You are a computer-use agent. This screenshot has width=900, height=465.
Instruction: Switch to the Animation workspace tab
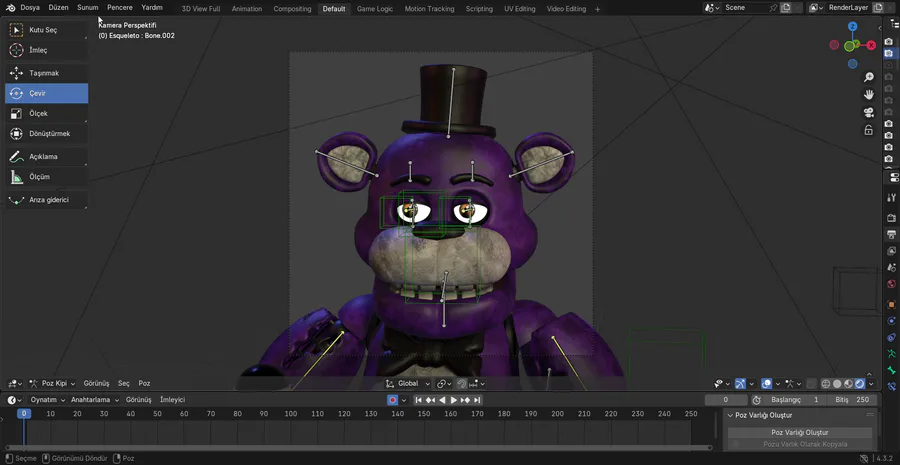[247, 9]
